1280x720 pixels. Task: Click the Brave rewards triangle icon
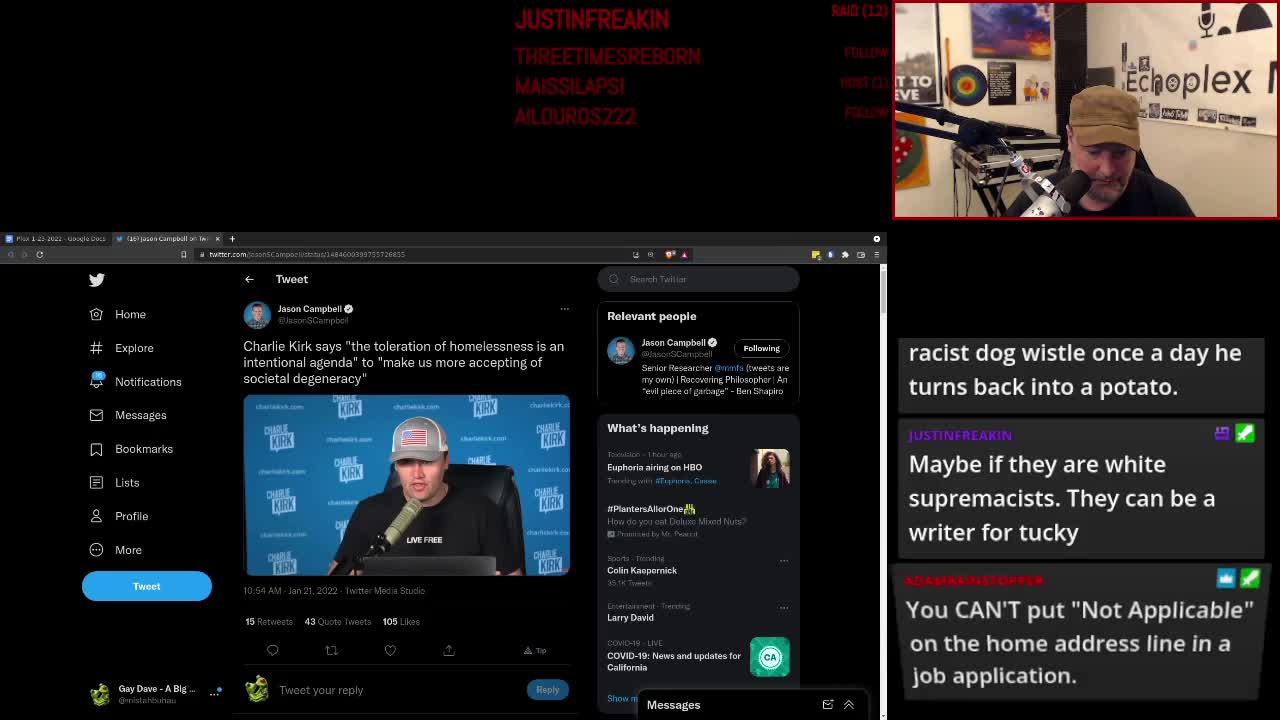pyautogui.click(x=684, y=255)
